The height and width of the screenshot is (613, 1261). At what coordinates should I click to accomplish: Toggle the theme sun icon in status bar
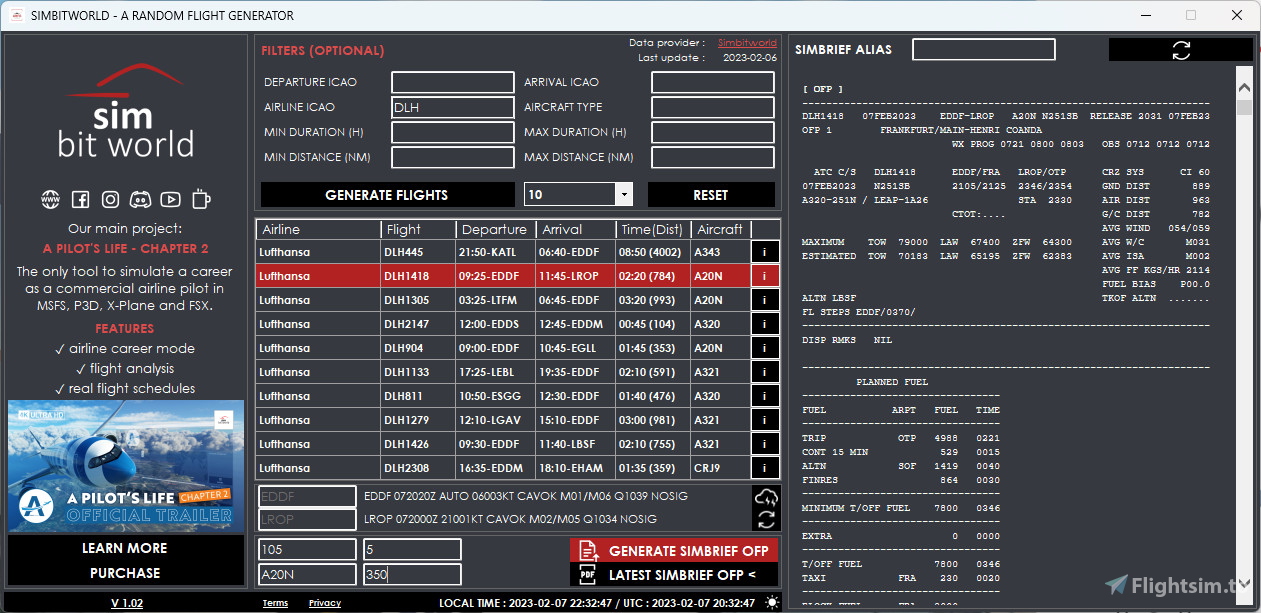pyautogui.click(x=770, y=601)
